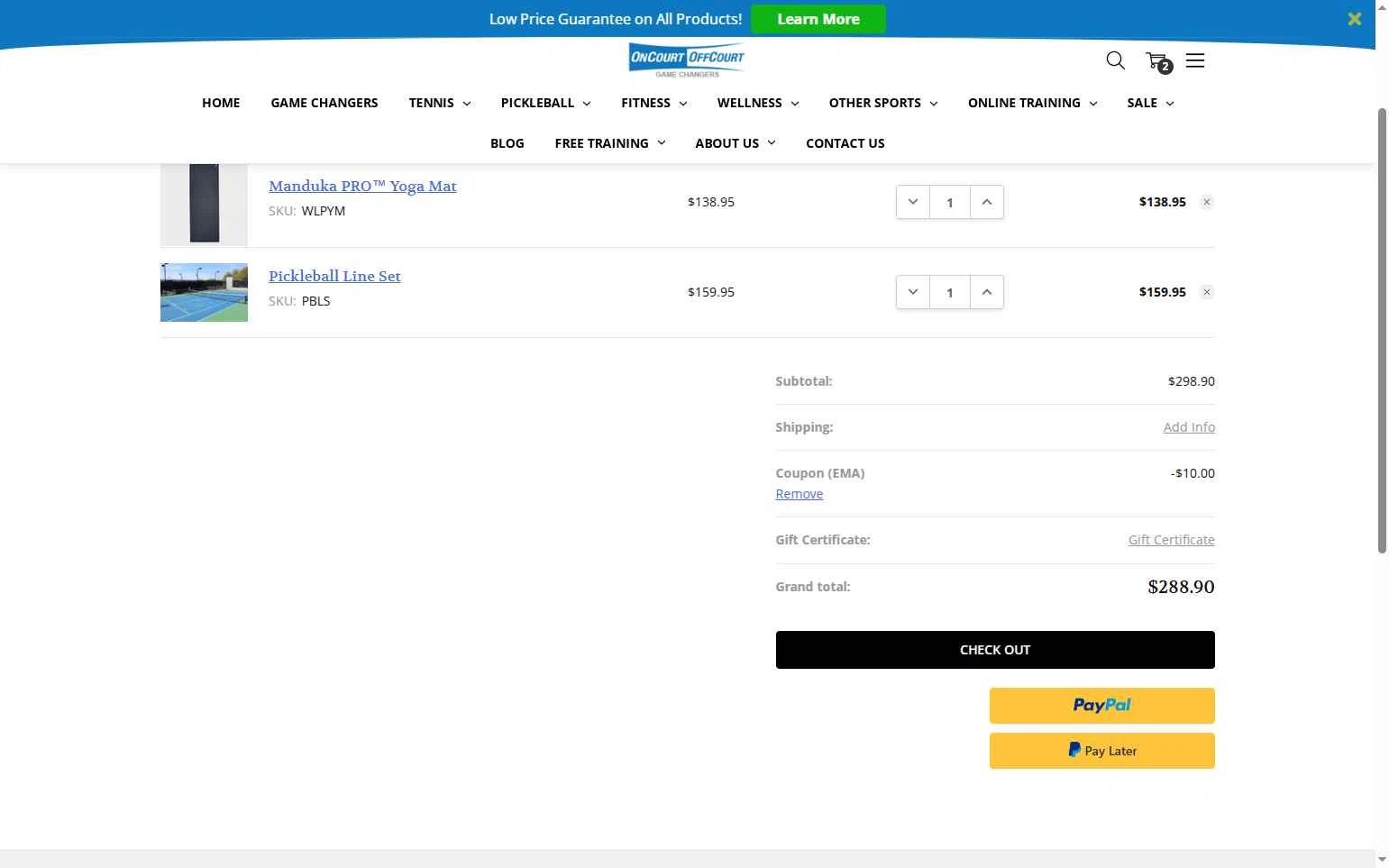Screen dimensions: 1389x868
Task: Increase Pickleball Line Set quantity
Action: click(987, 292)
